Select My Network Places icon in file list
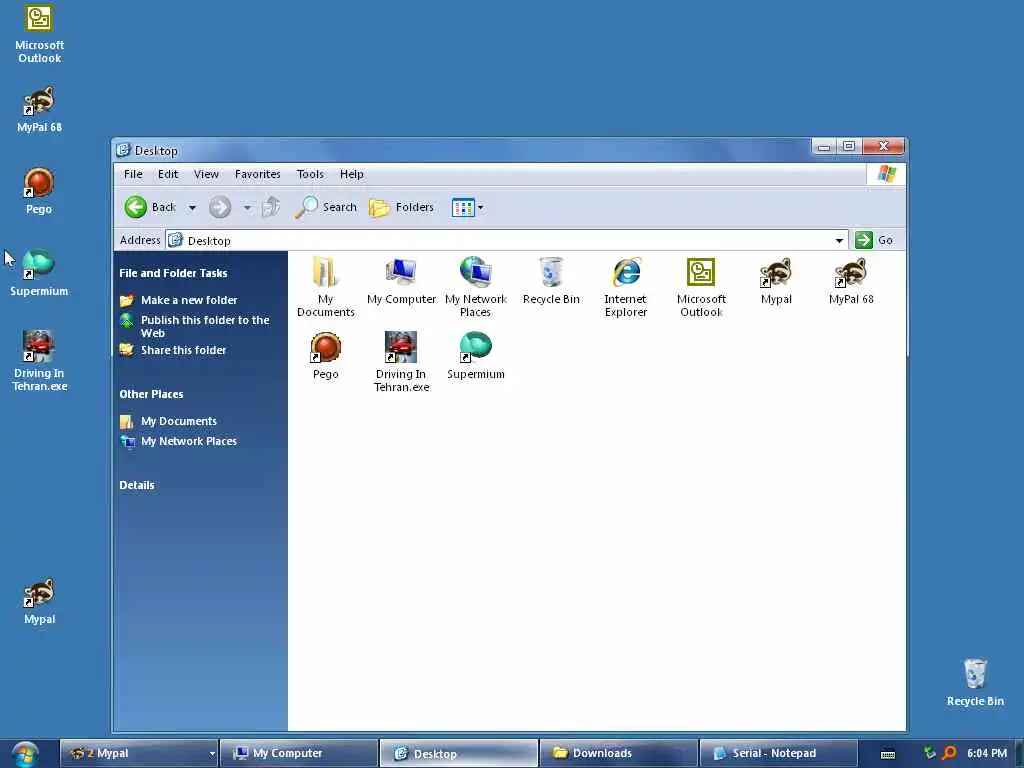 pyautogui.click(x=475, y=287)
